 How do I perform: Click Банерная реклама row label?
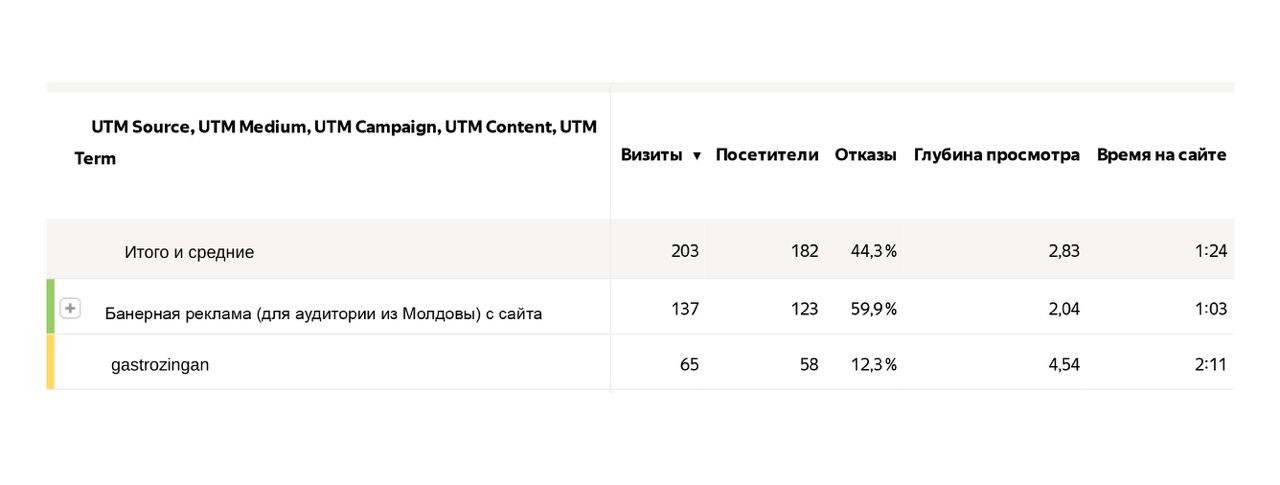(323, 314)
